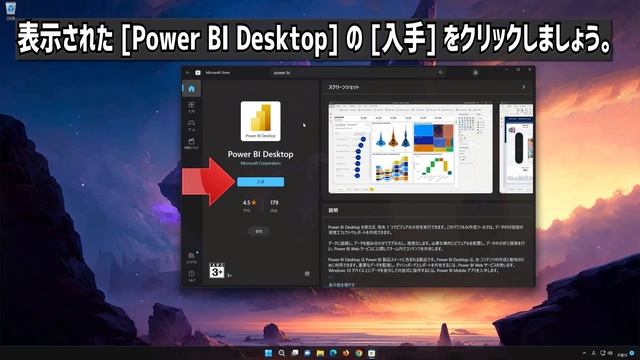Click the blue 入手 (Get) button
The height and width of the screenshot is (360, 640).
(260, 182)
